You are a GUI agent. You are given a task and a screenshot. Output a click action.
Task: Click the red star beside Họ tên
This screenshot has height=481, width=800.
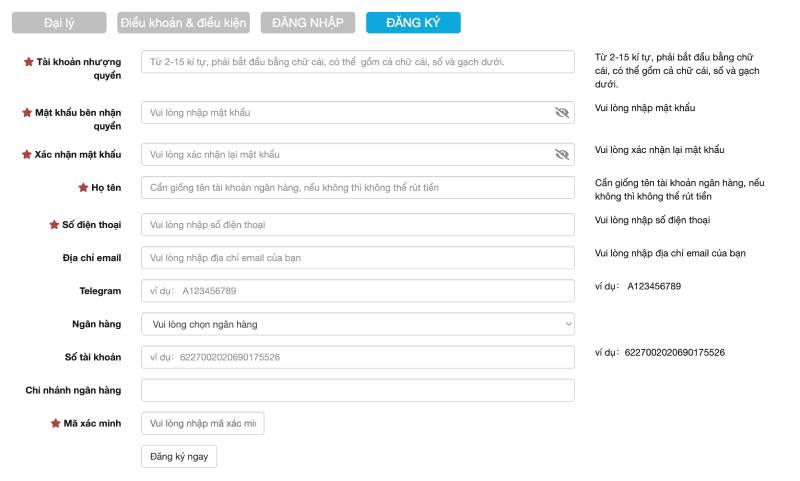pos(83,188)
